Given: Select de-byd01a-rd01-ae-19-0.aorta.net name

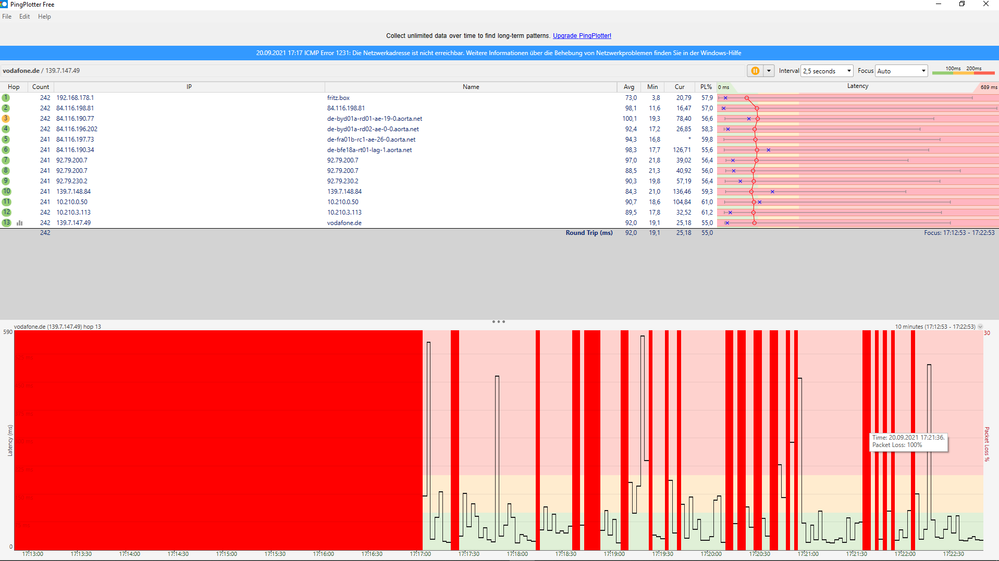Looking at the screenshot, I should click(x=375, y=118).
